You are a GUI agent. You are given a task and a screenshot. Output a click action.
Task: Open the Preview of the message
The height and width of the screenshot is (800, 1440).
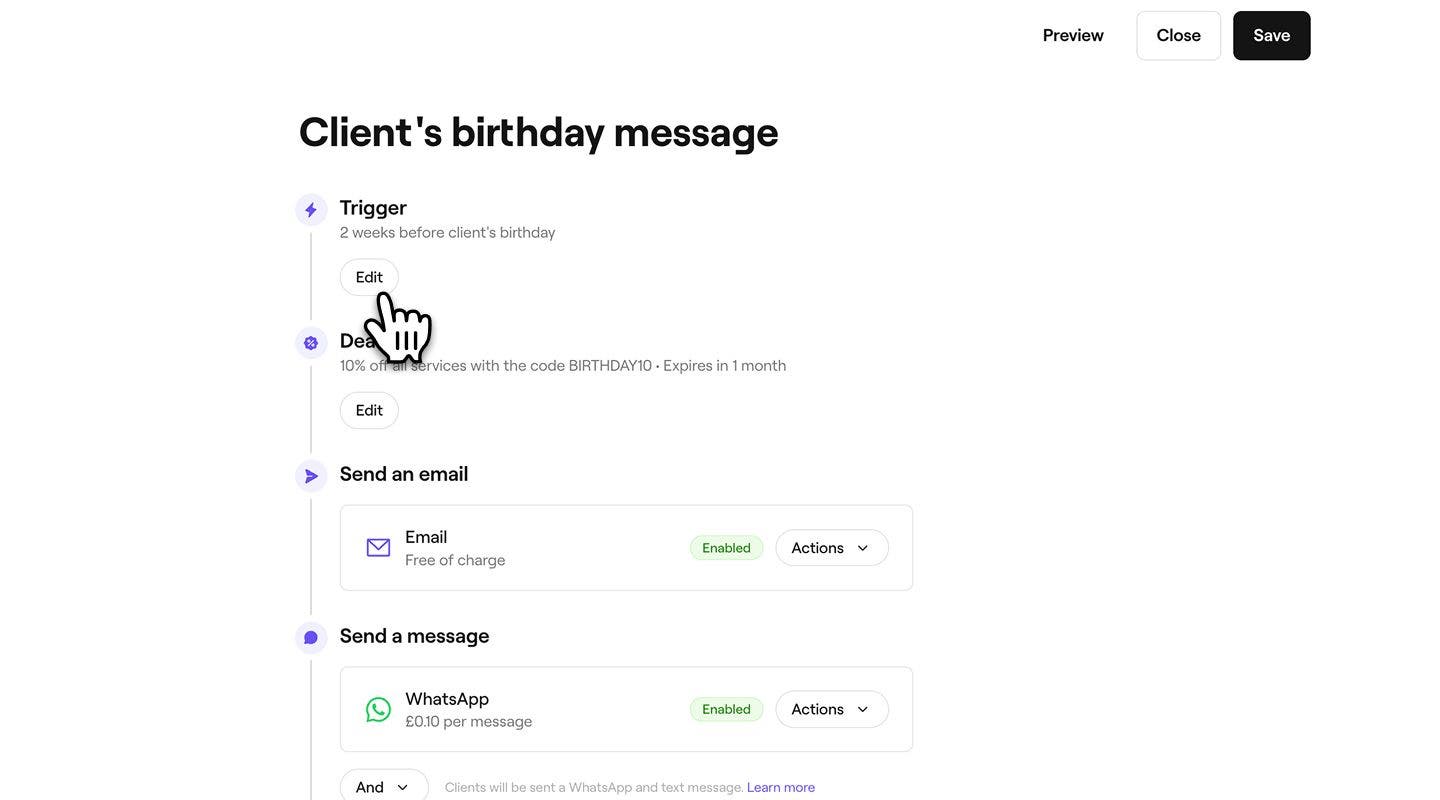(x=1073, y=36)
